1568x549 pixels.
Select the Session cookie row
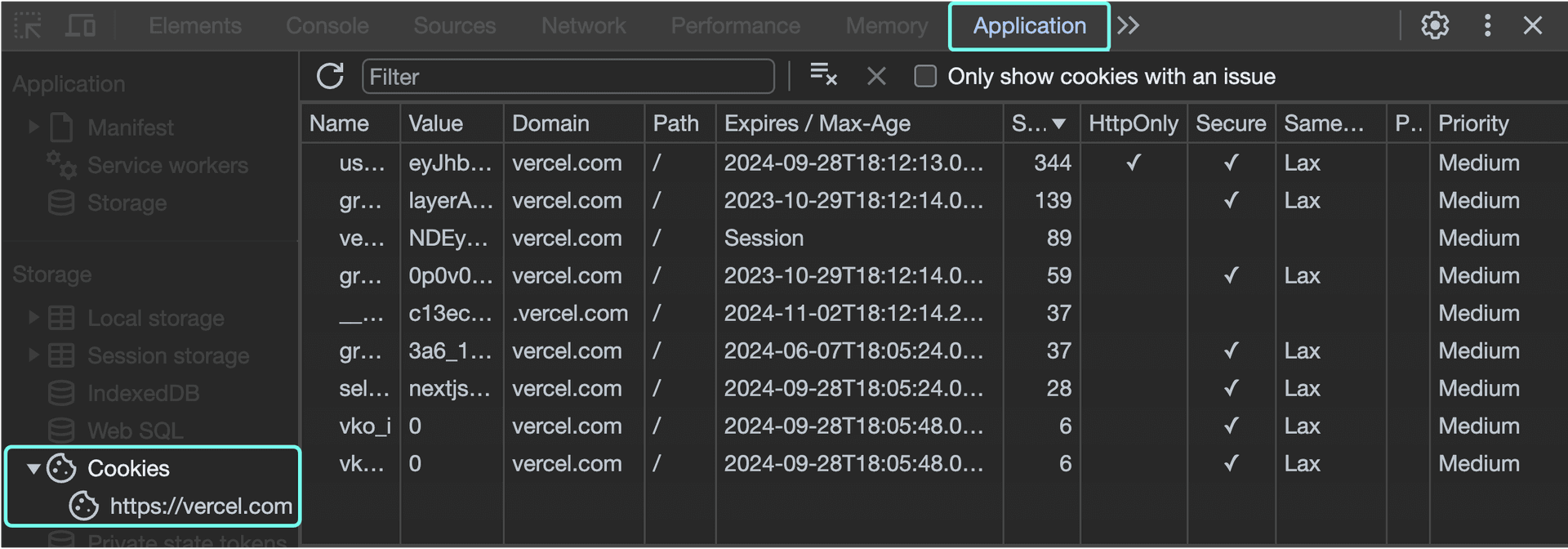[764, 239]
